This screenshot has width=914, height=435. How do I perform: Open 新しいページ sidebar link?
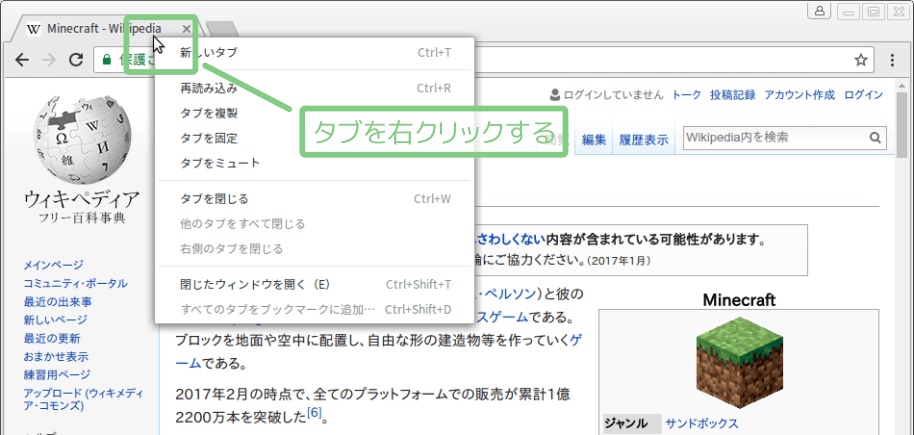point(55,320)
